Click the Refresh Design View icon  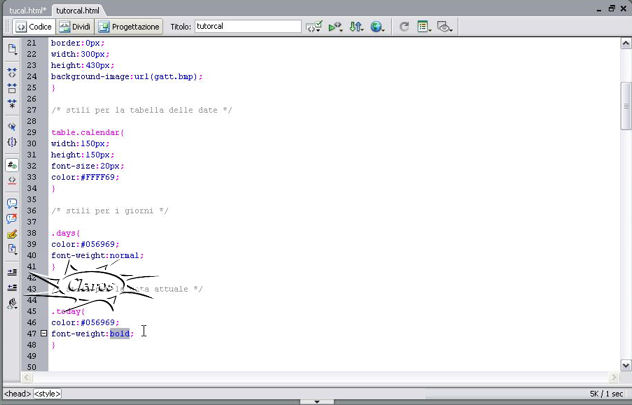pos(404,27)
